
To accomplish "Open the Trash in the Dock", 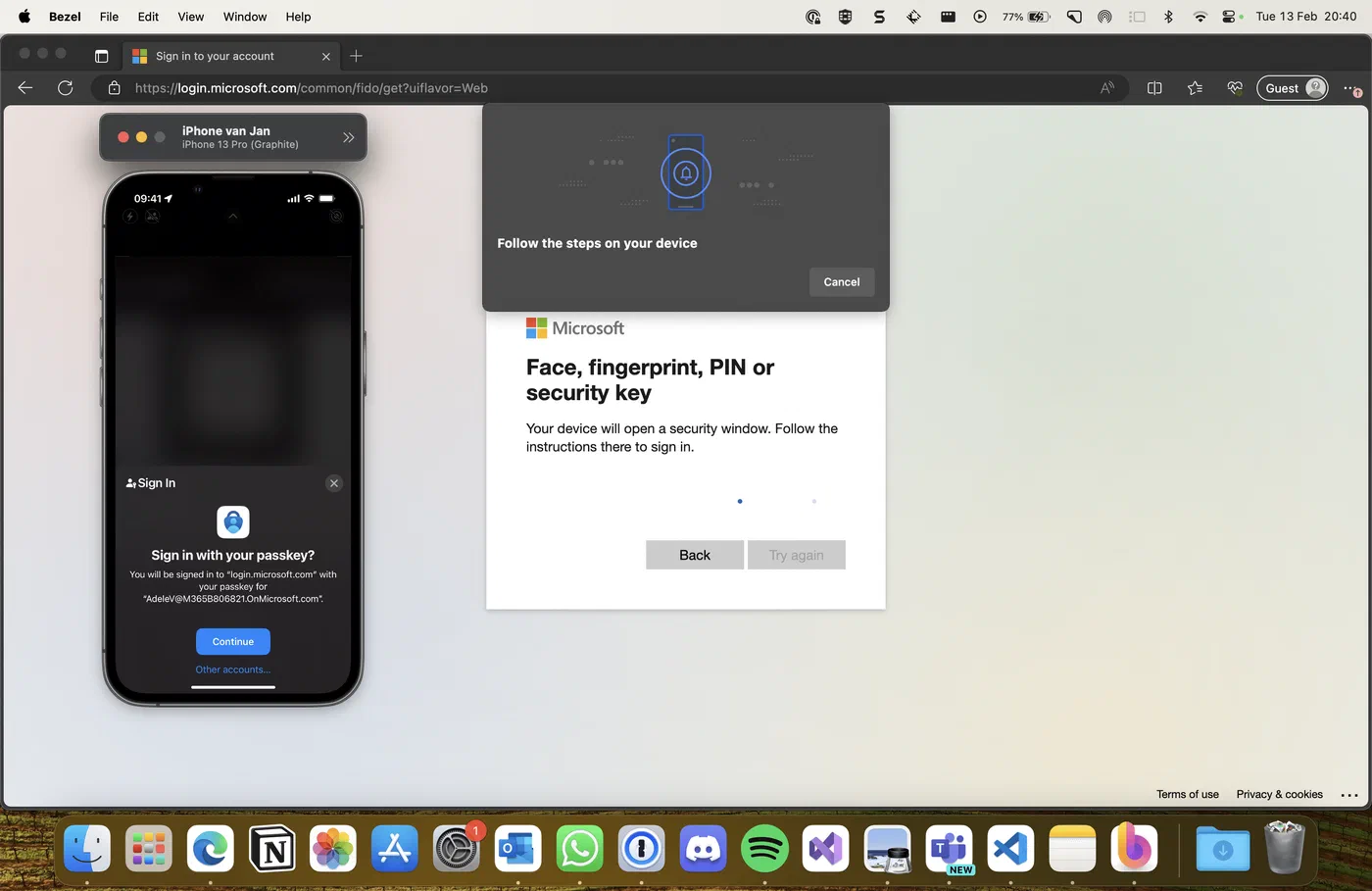I will (x=1284, y=848).
